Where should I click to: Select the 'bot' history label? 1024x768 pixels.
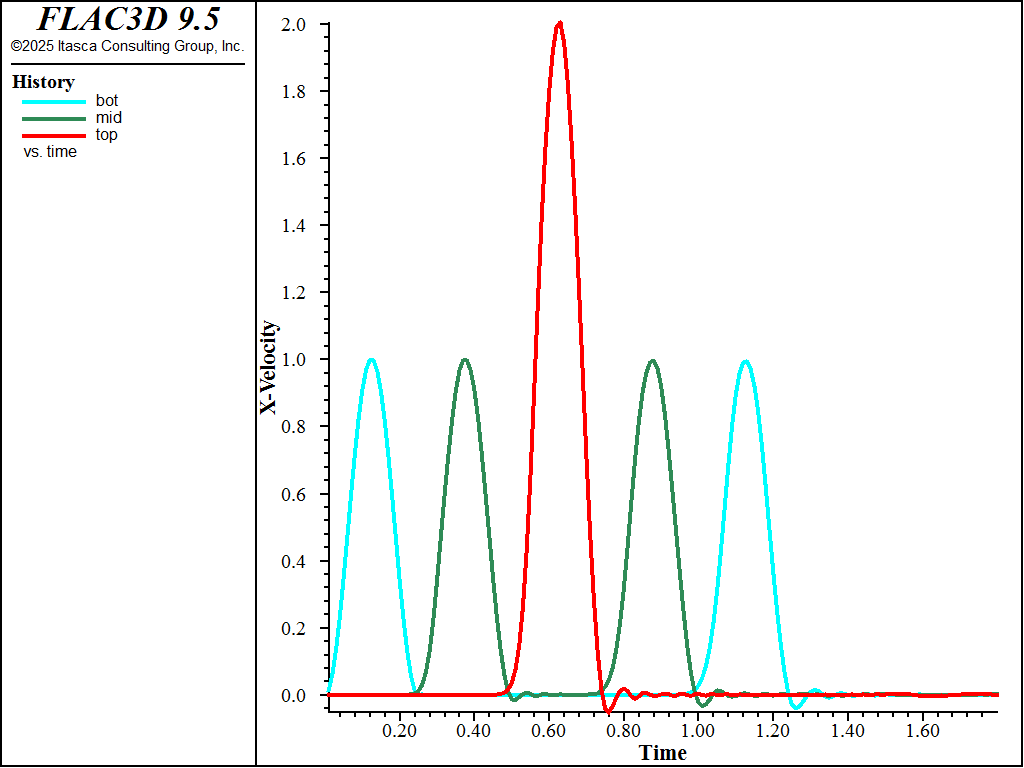point(107,101)
